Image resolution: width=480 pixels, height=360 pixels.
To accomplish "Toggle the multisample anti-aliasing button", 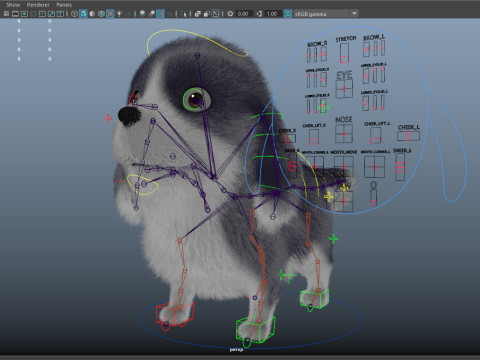I will click(160, 14).
